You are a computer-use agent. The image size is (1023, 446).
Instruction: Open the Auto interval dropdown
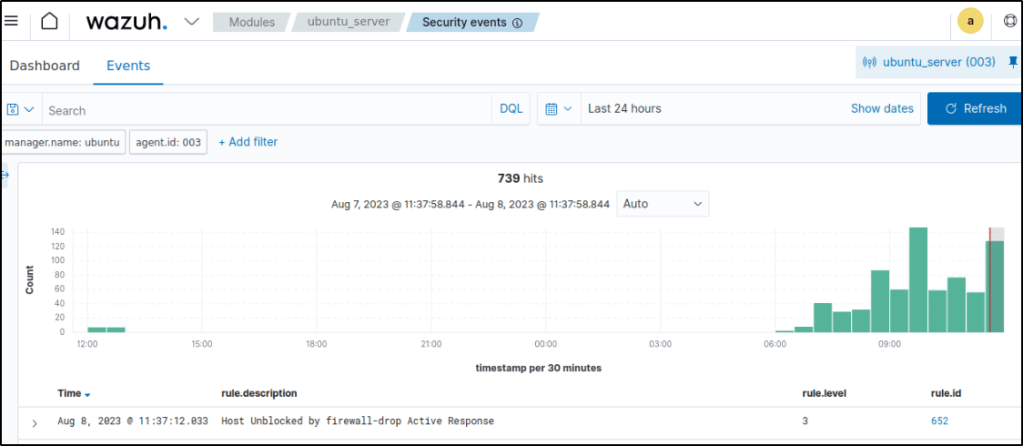pos(662,203)
